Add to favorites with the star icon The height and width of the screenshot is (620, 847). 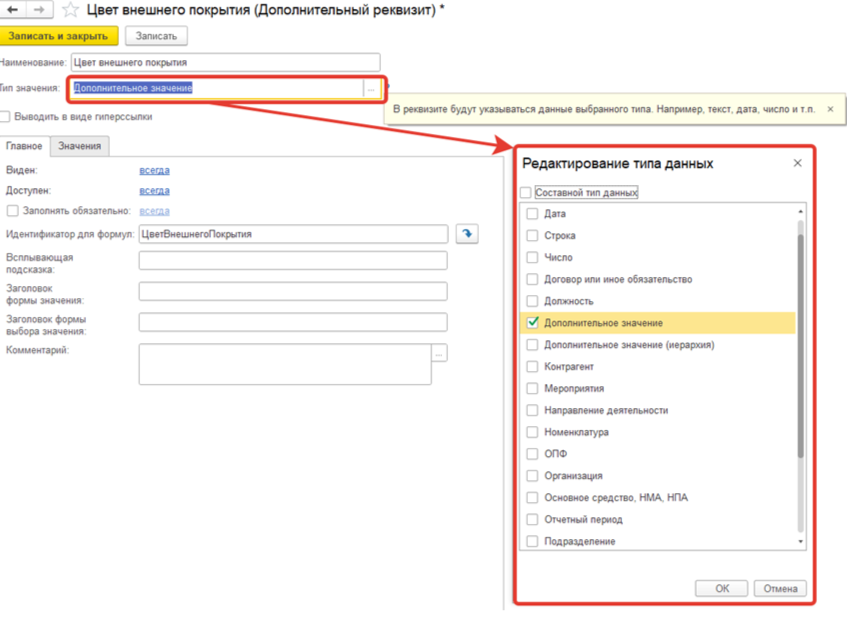click(x=70, y=10)
